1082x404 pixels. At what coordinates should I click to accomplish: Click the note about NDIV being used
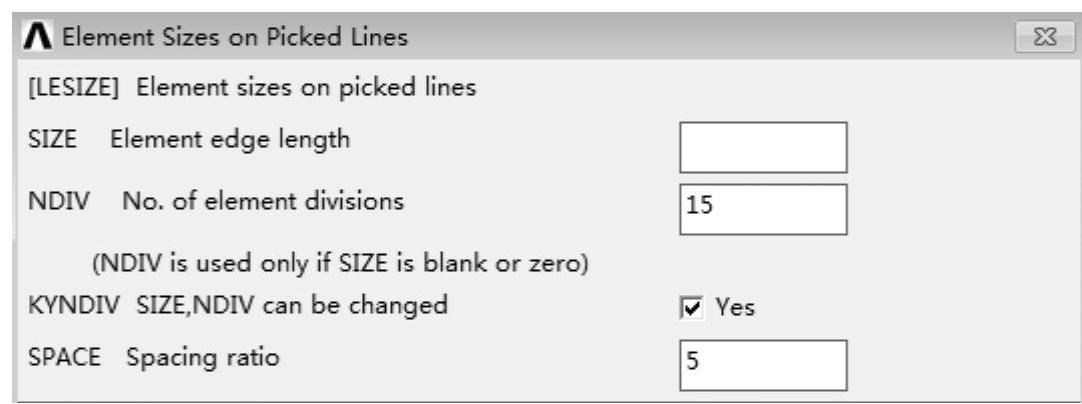(x=318, y=265)
